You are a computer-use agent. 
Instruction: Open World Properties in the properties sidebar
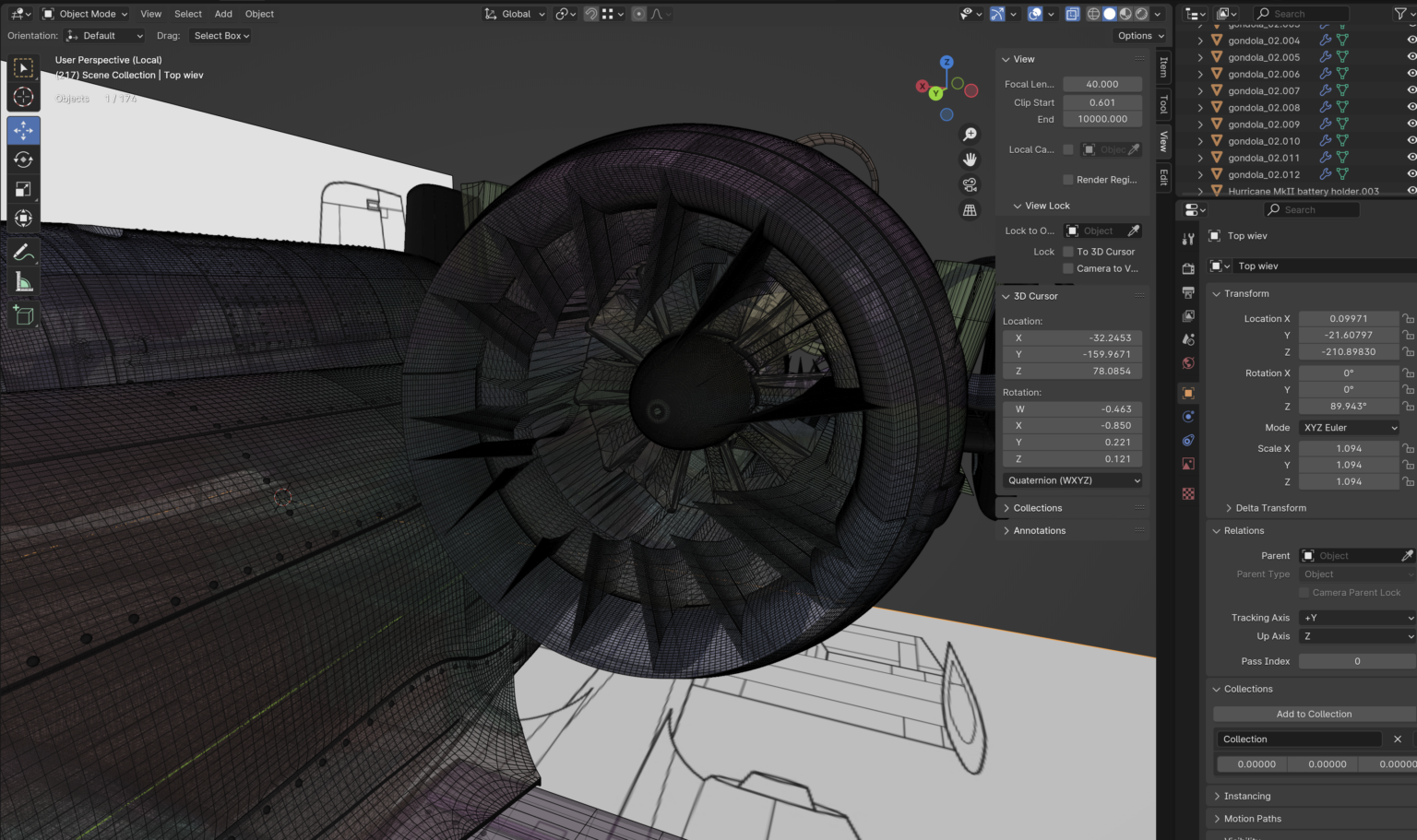point(1188,362)
